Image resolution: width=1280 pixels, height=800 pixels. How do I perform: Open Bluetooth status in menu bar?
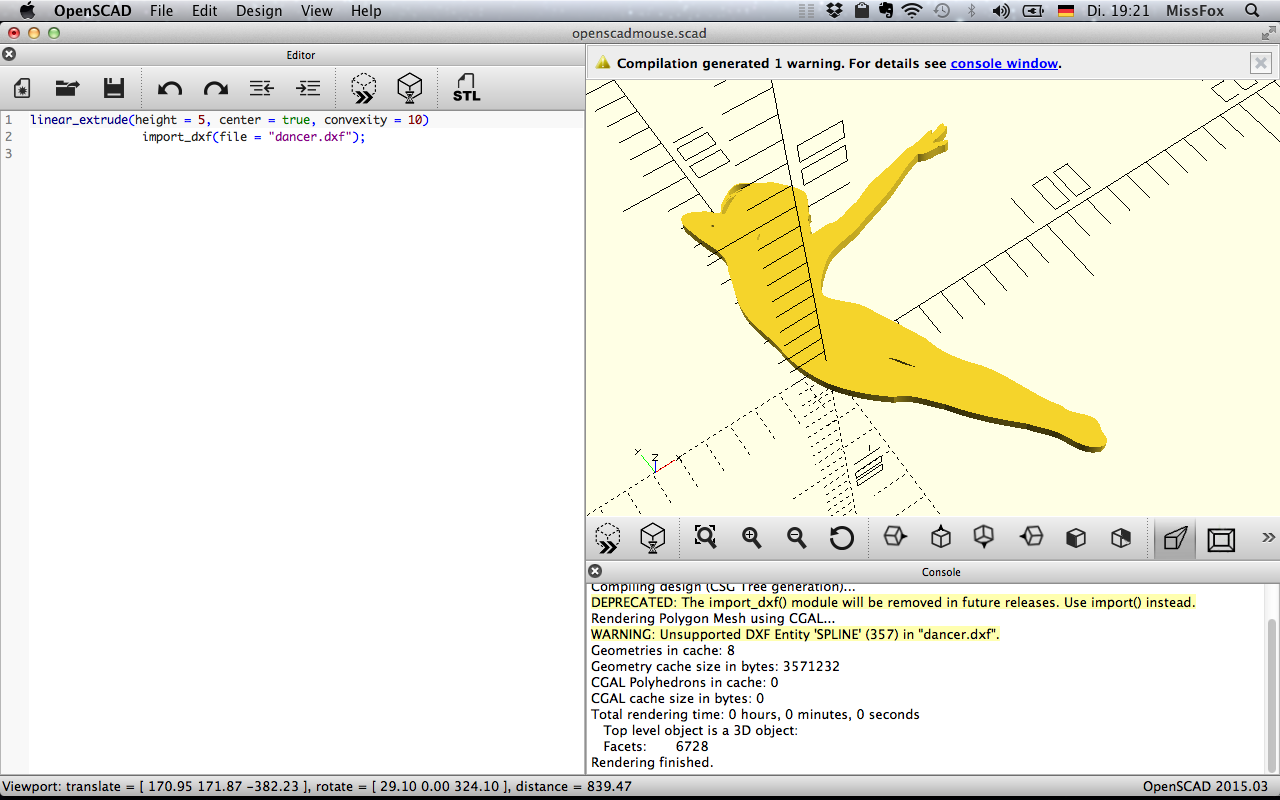[971, 11]
